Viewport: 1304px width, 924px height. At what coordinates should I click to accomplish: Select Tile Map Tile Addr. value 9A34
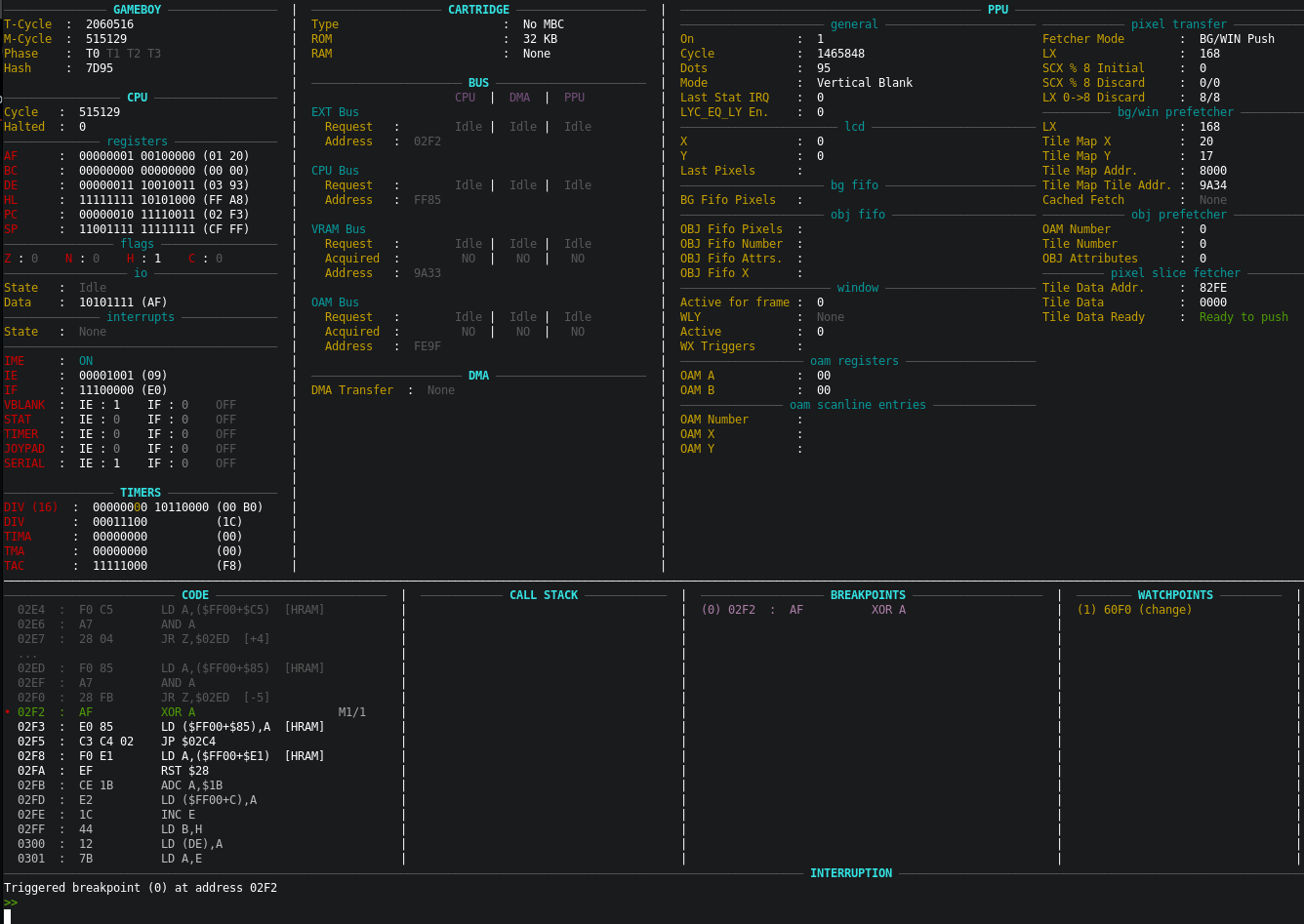point(1213,185)
